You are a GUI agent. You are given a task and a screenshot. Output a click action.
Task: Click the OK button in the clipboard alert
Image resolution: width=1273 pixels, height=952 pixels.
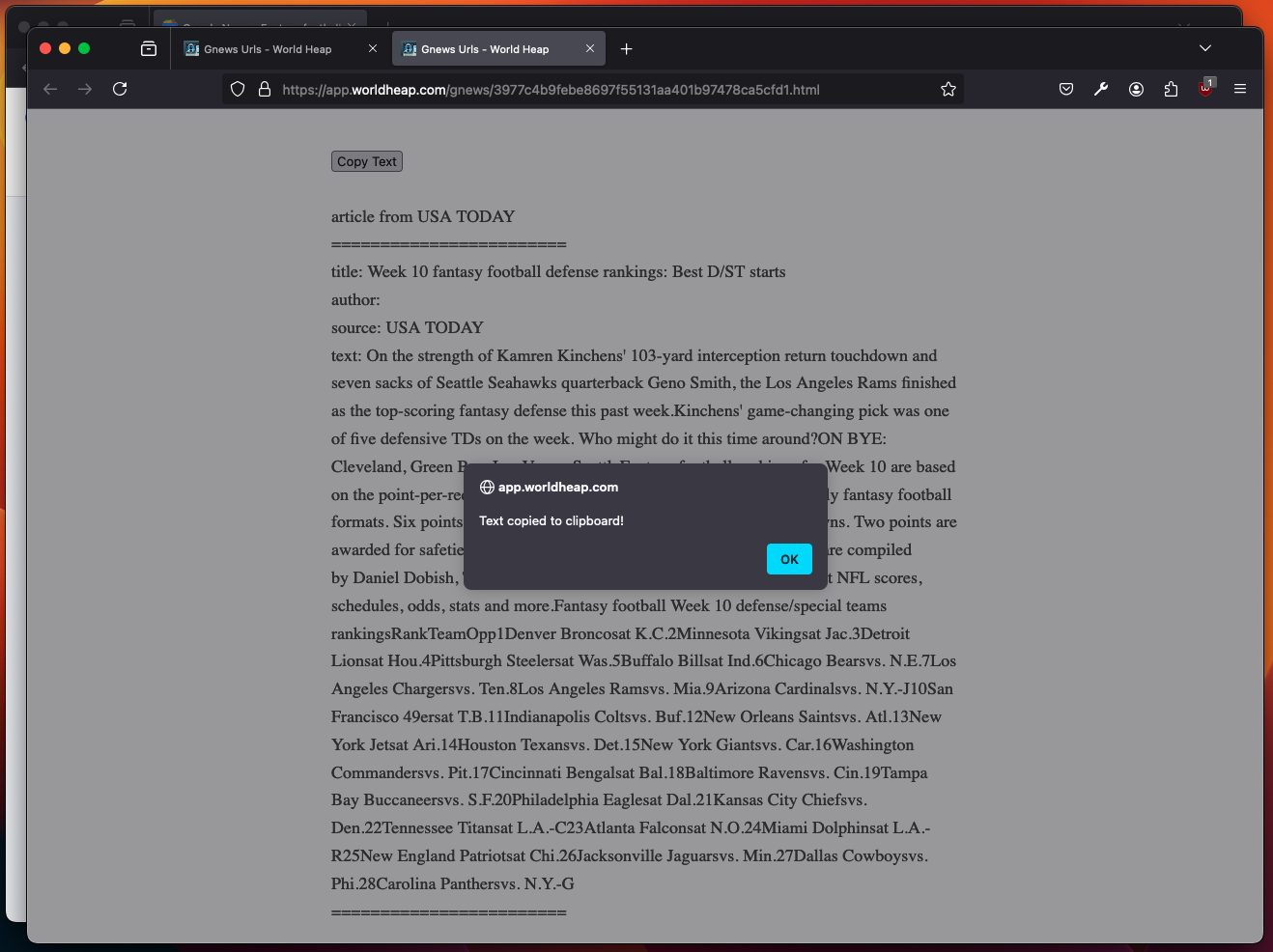coord(789,559)
